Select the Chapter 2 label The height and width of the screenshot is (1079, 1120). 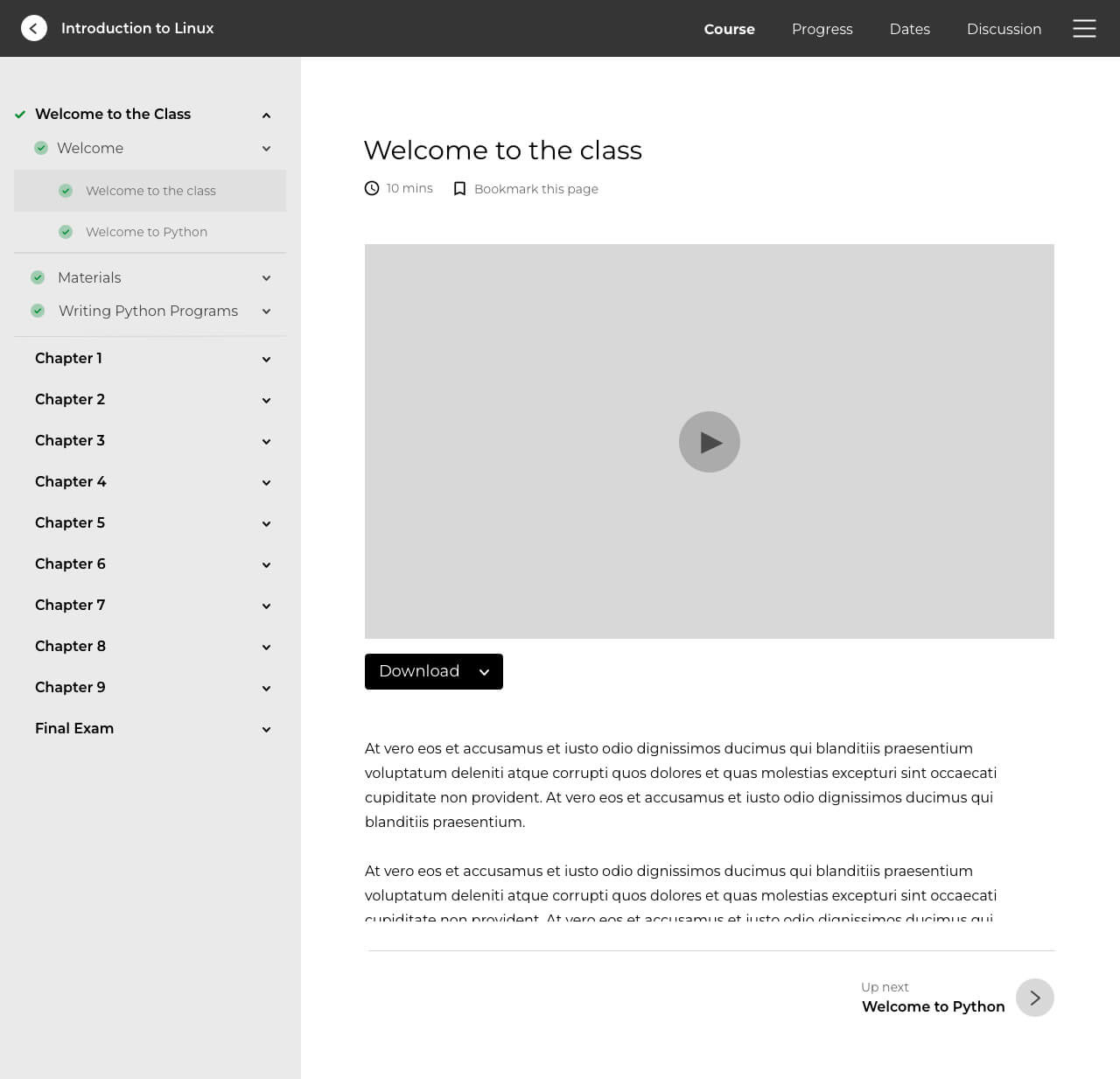coord(70,399)
